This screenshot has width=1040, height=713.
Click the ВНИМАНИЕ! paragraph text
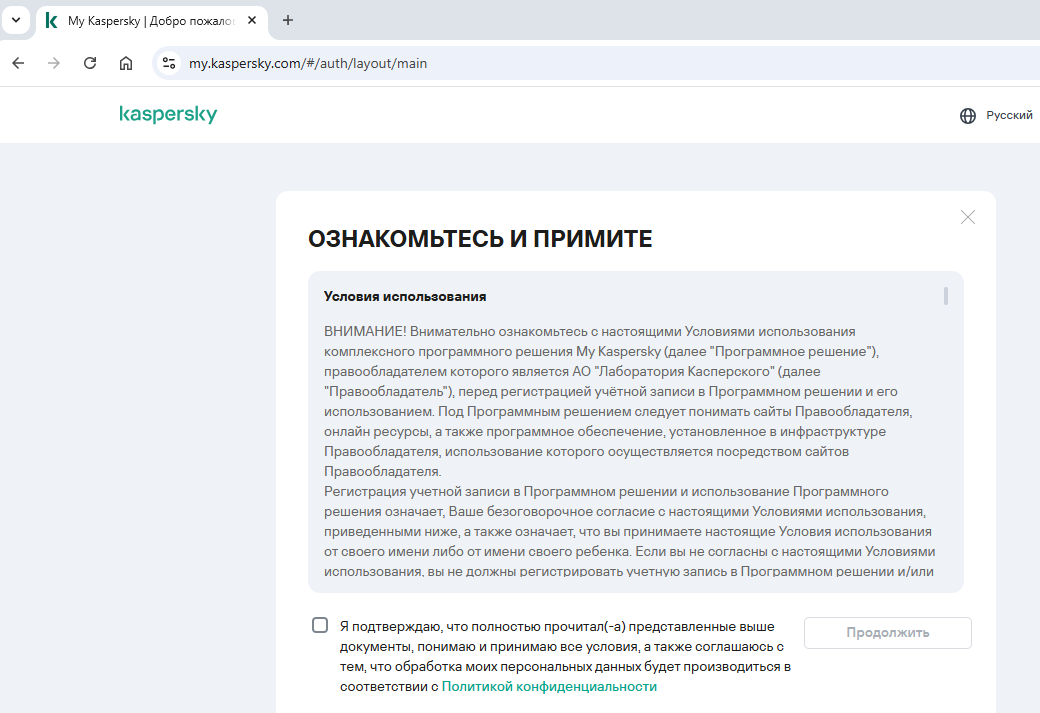click(620, 401)
